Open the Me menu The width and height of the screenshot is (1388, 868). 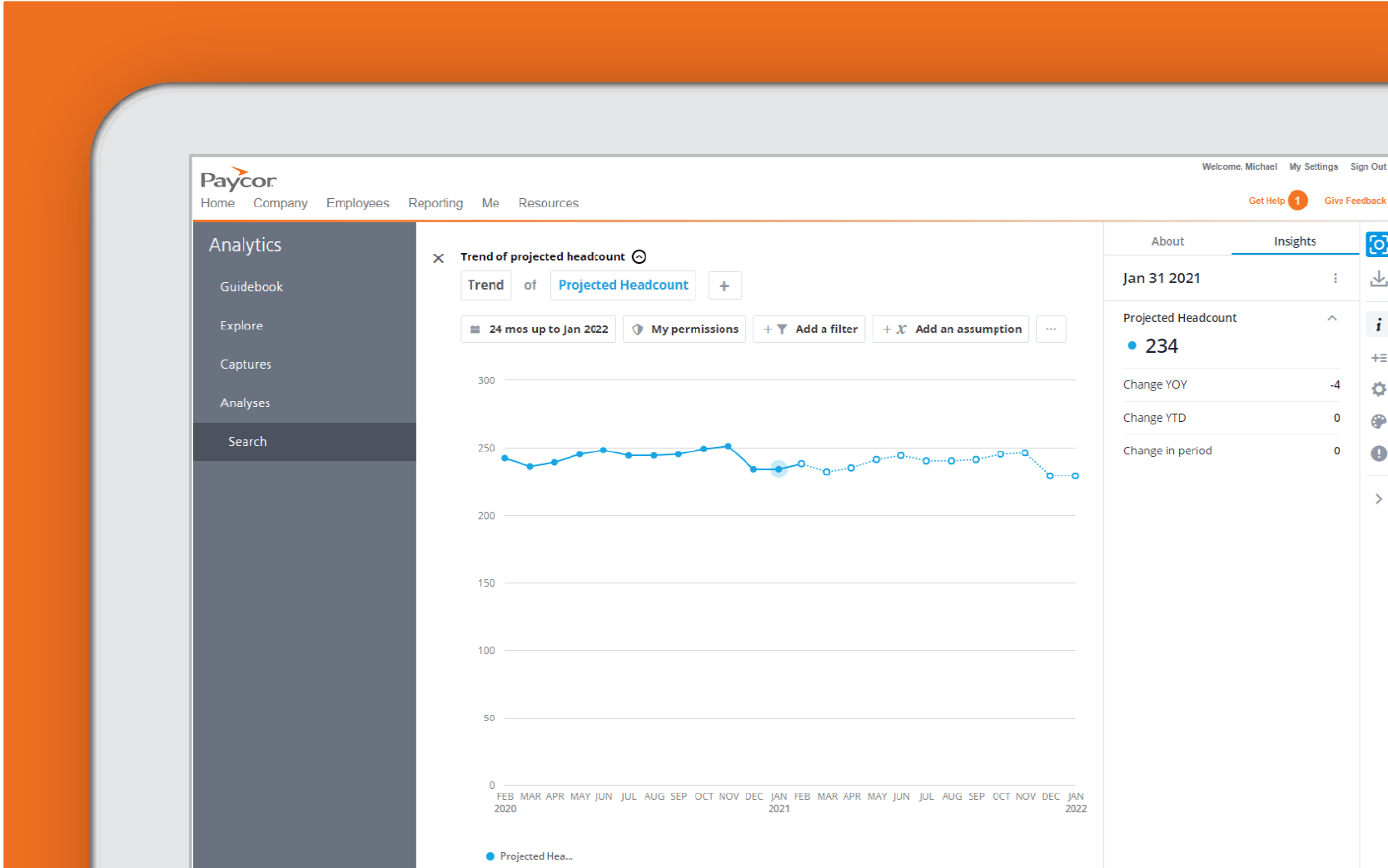point(490,203)
